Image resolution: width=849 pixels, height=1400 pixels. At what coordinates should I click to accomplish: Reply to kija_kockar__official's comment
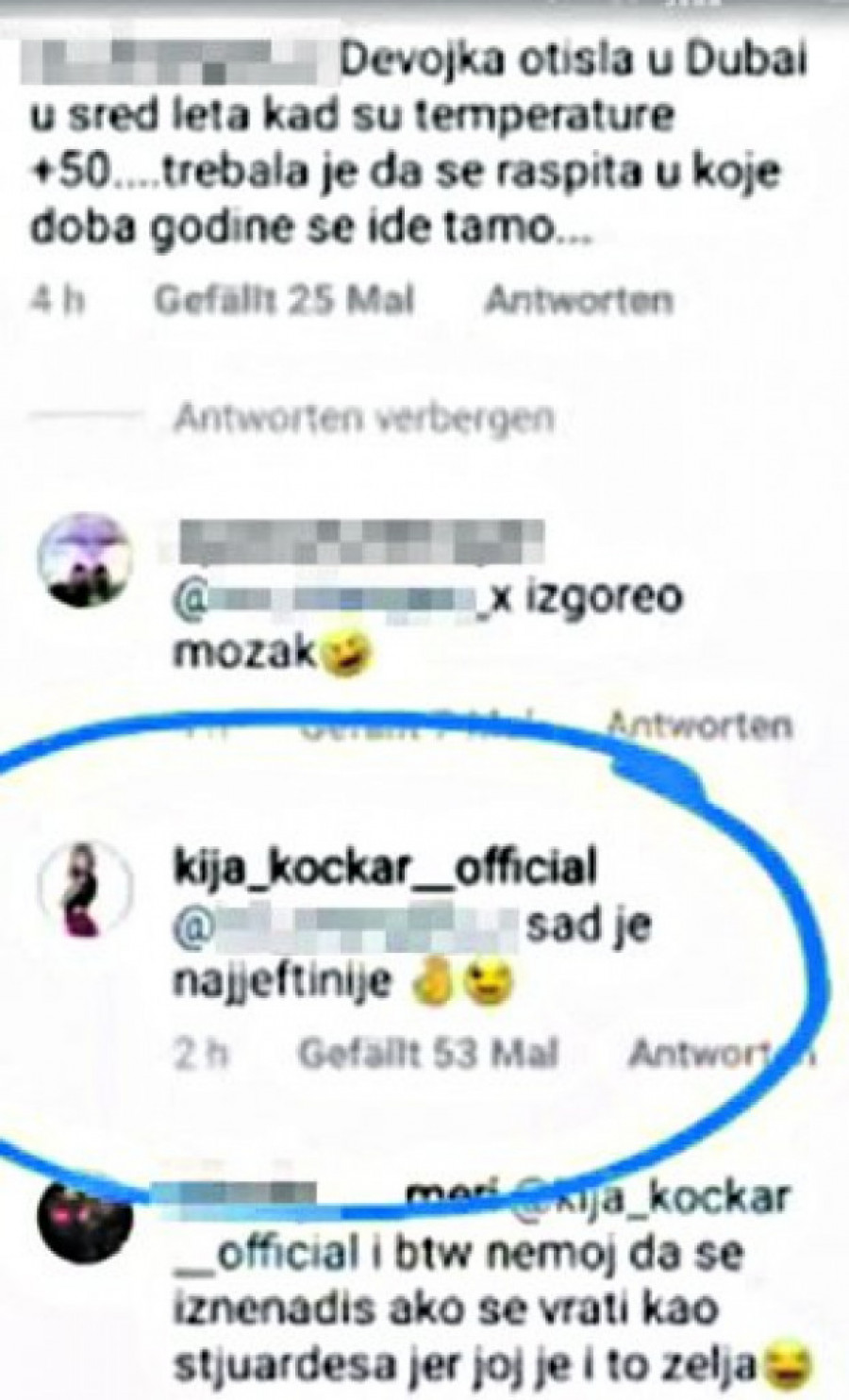[722, 1054]
